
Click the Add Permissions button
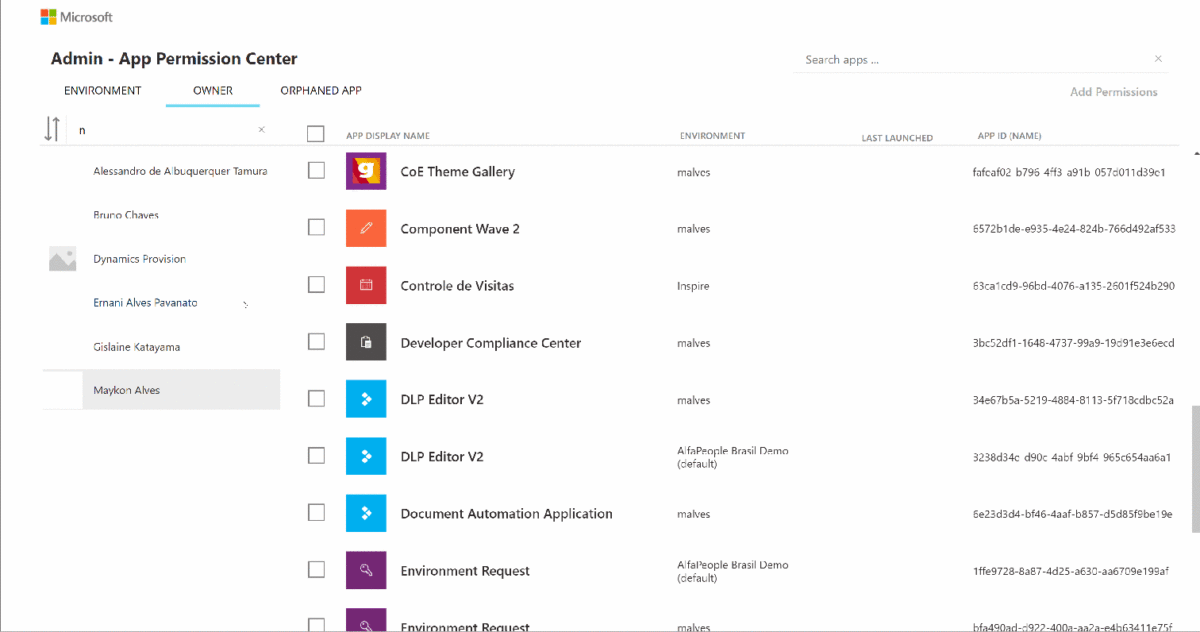(x=1113, y=91)
